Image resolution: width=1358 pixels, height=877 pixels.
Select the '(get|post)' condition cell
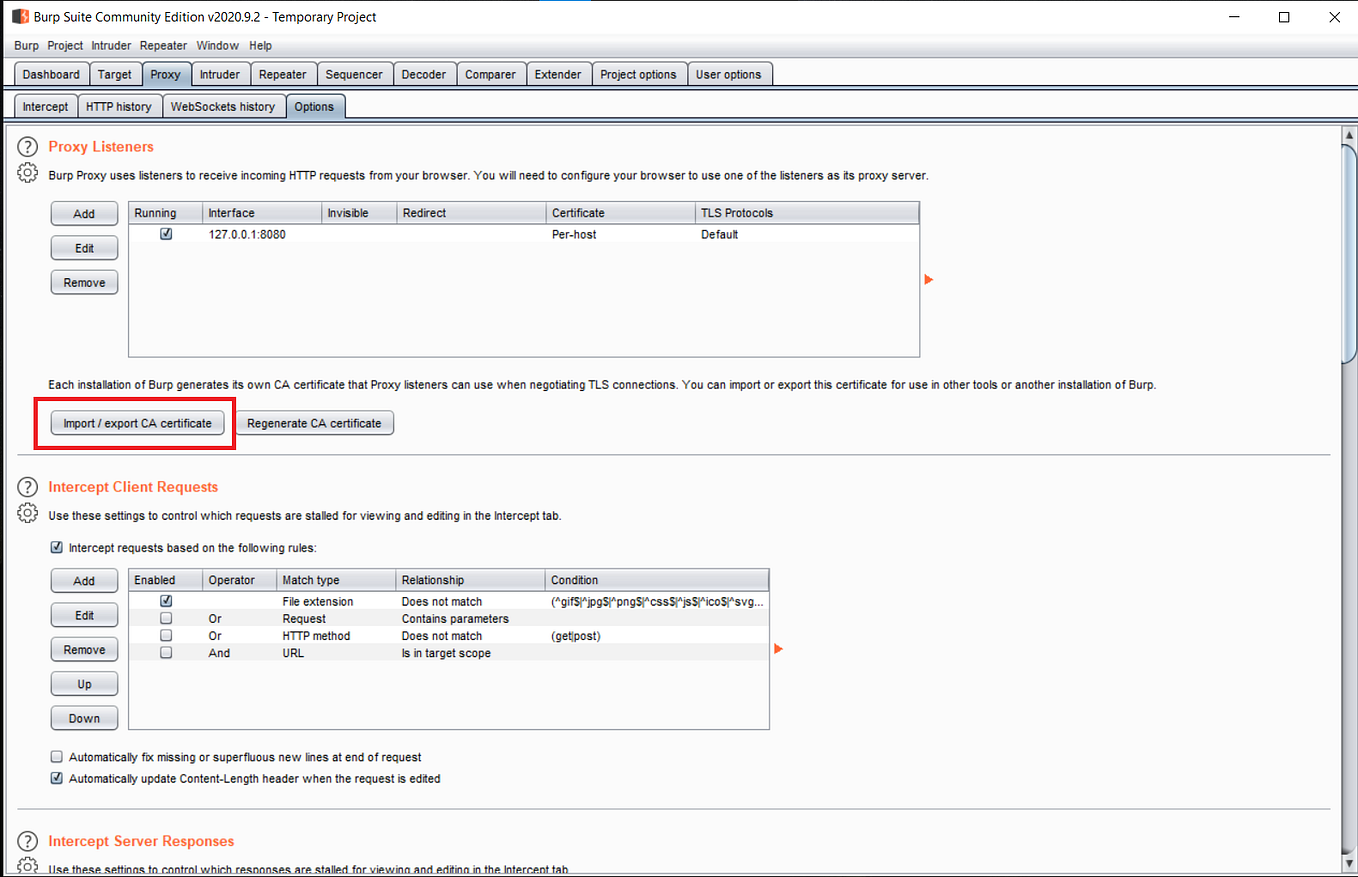[x=657, y=636]
